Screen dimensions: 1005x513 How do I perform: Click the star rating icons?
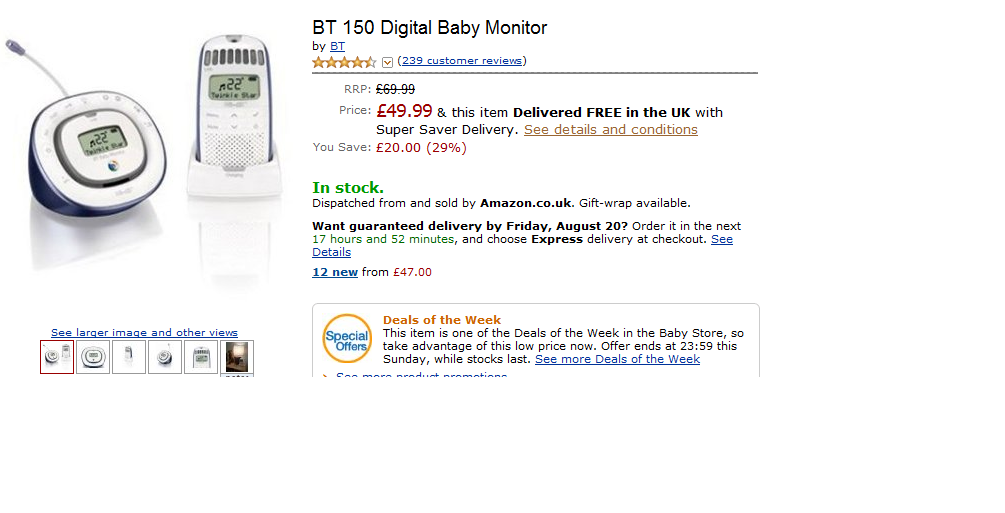click(344, 62)
